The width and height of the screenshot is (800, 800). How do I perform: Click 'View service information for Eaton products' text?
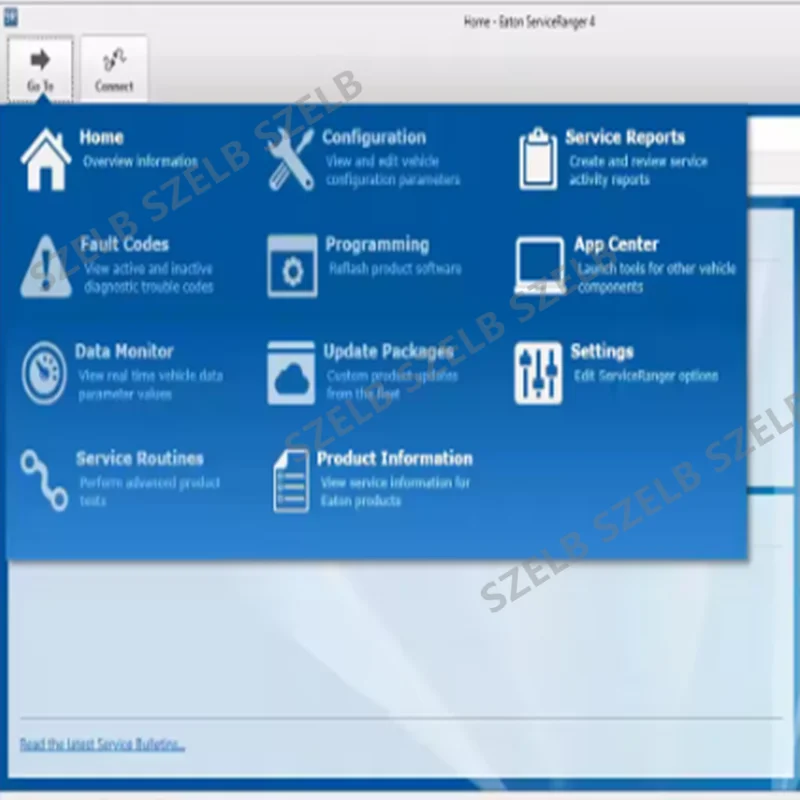coord(395,492)
